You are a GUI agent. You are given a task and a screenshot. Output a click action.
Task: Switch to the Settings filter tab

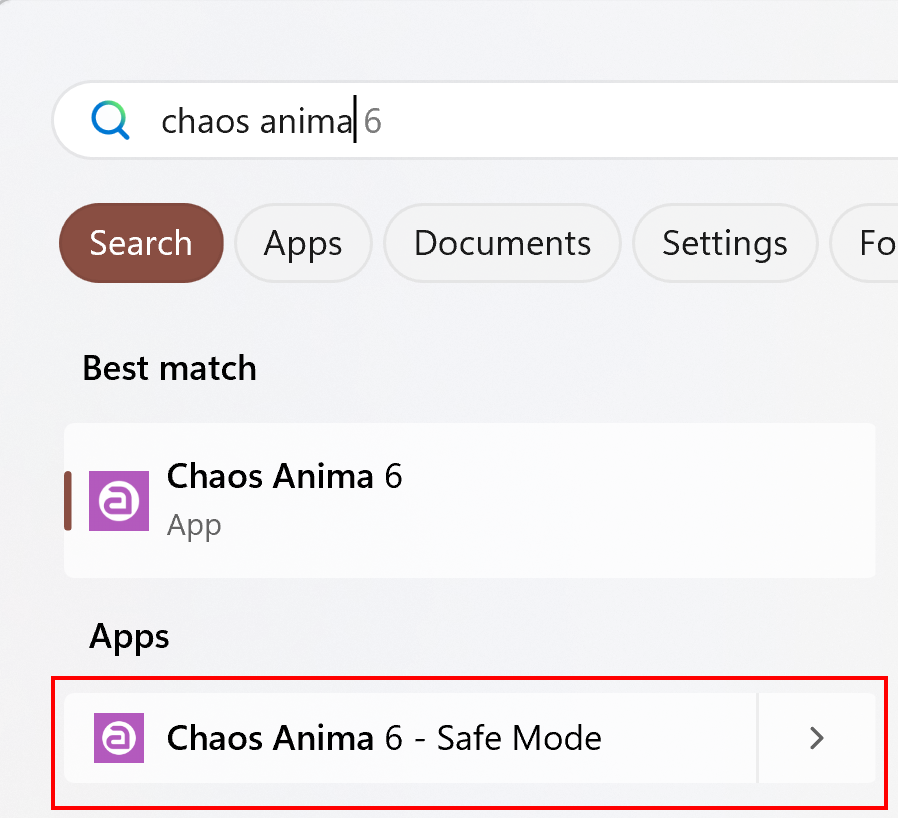725,243
